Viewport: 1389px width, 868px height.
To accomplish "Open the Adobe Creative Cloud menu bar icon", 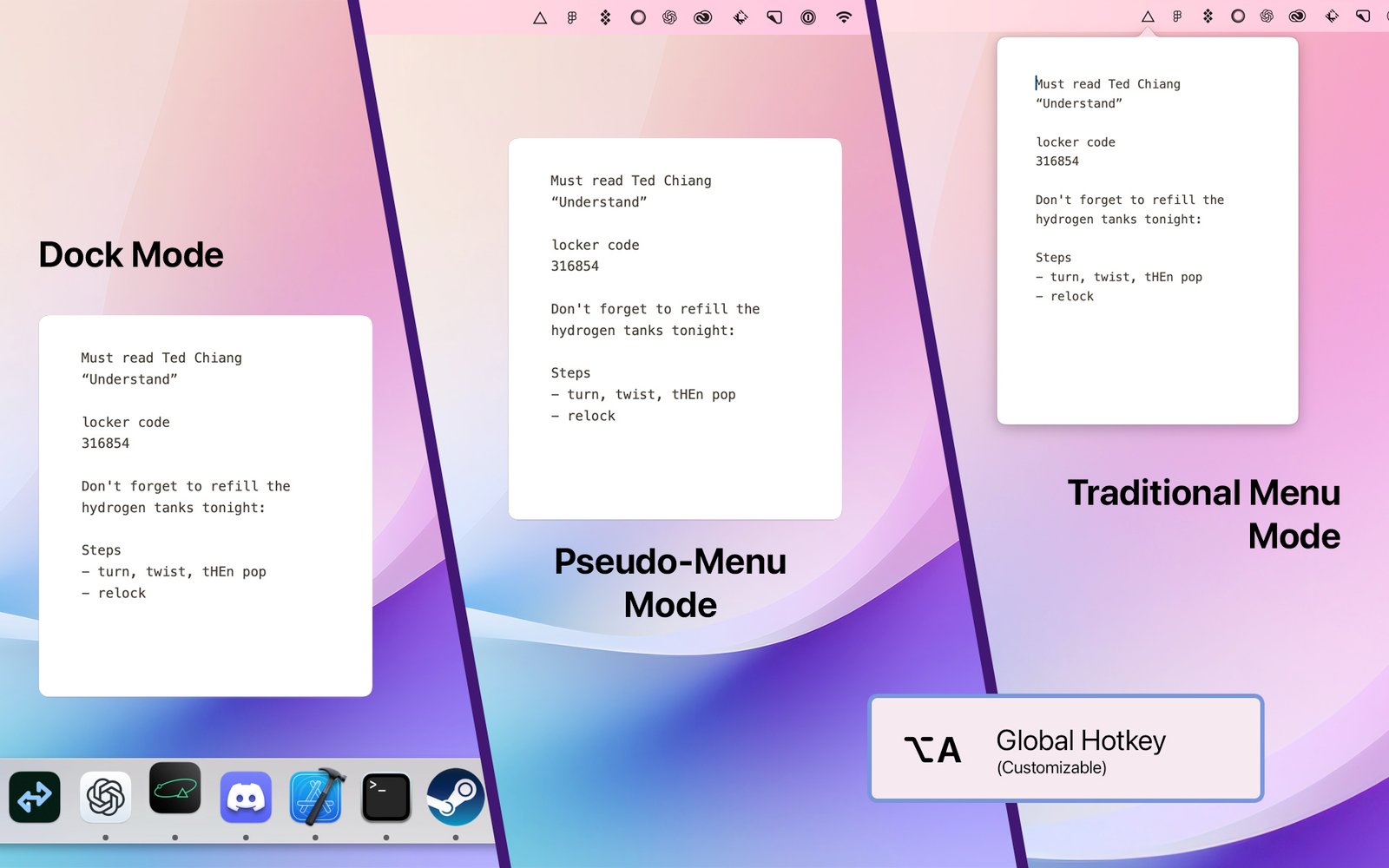I will [x=703, y=16].
